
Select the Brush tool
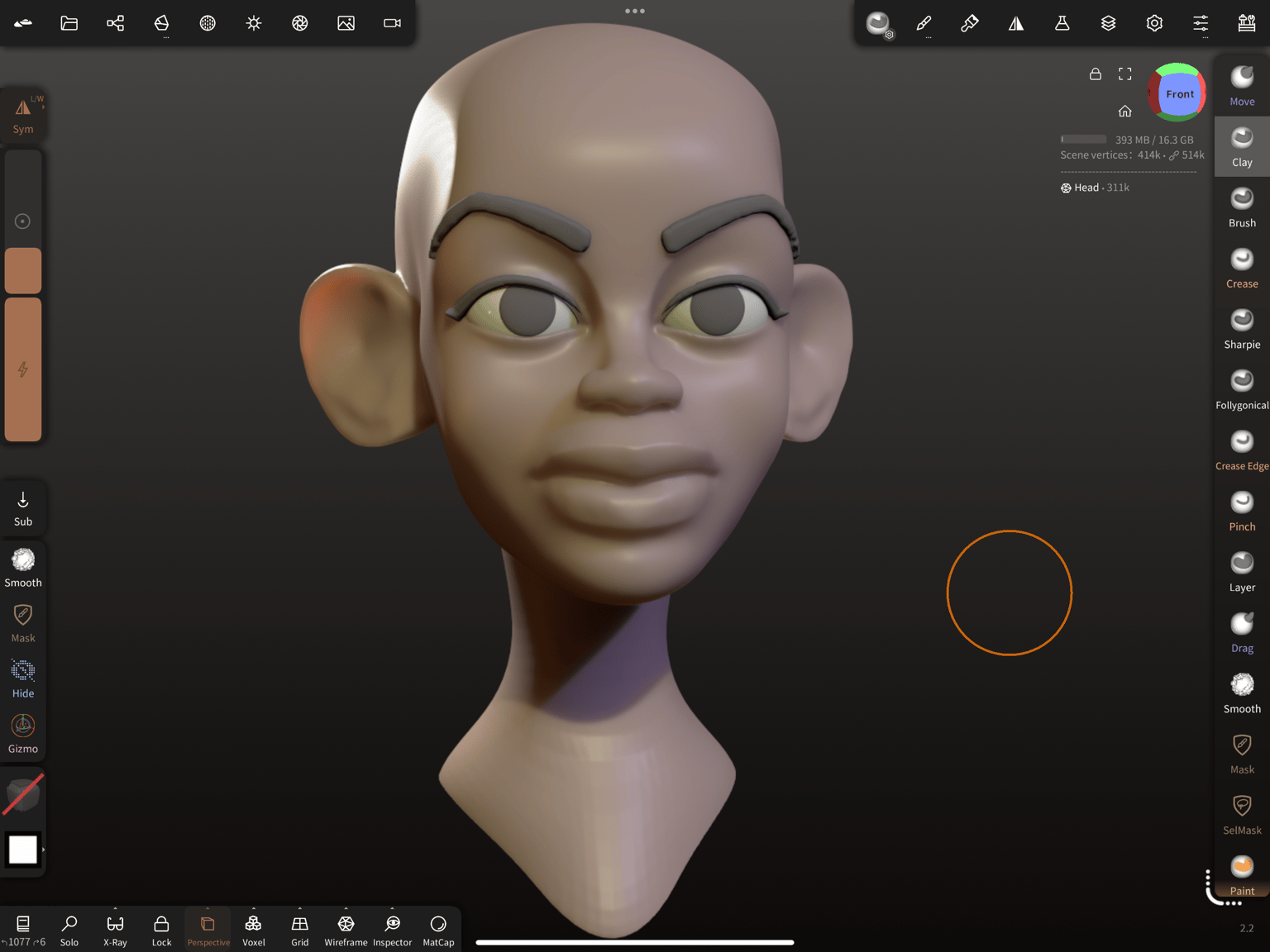pyautogui.click(x=1242, y=207)
